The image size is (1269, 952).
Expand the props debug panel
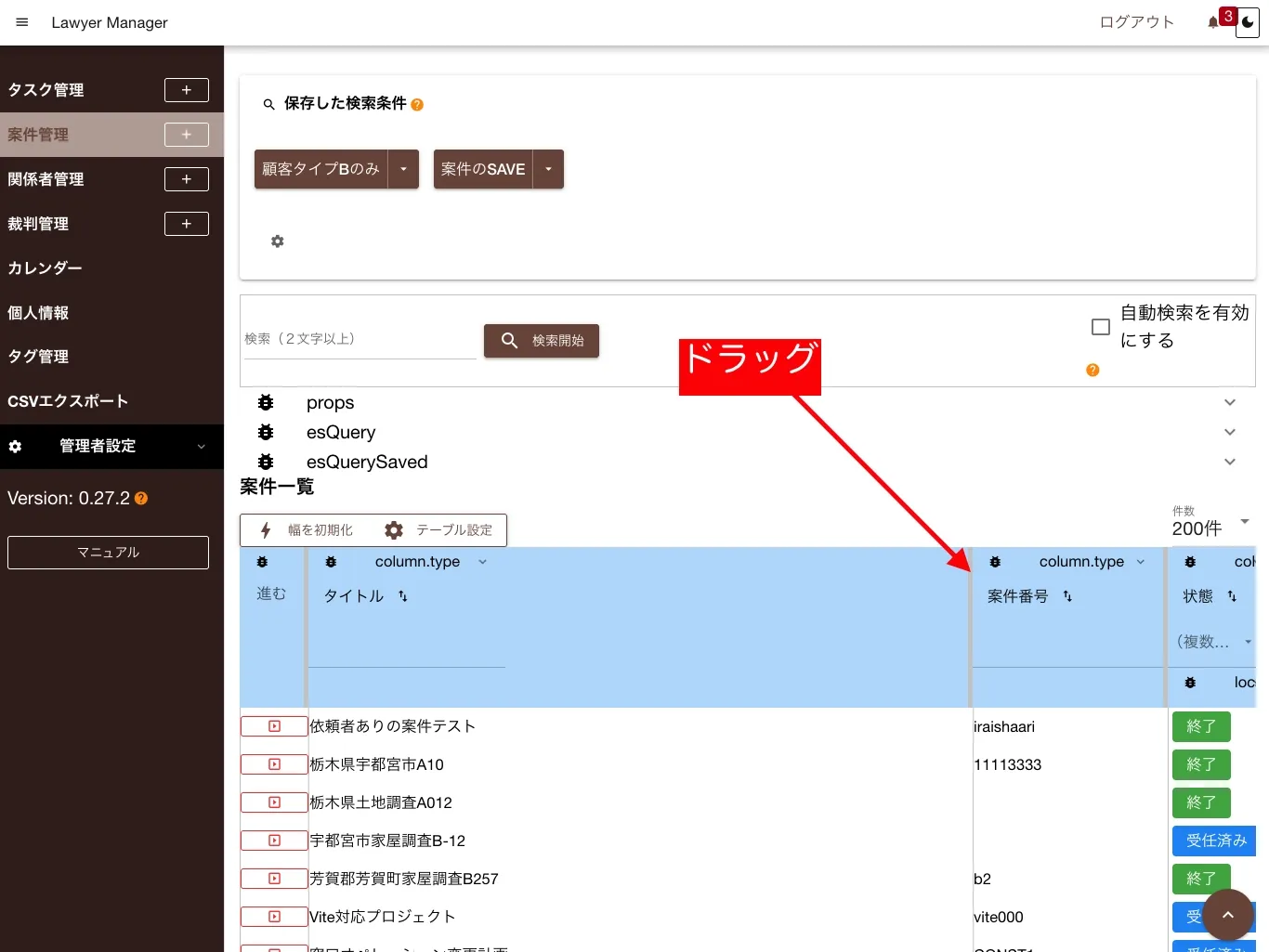click(1230, 402)
